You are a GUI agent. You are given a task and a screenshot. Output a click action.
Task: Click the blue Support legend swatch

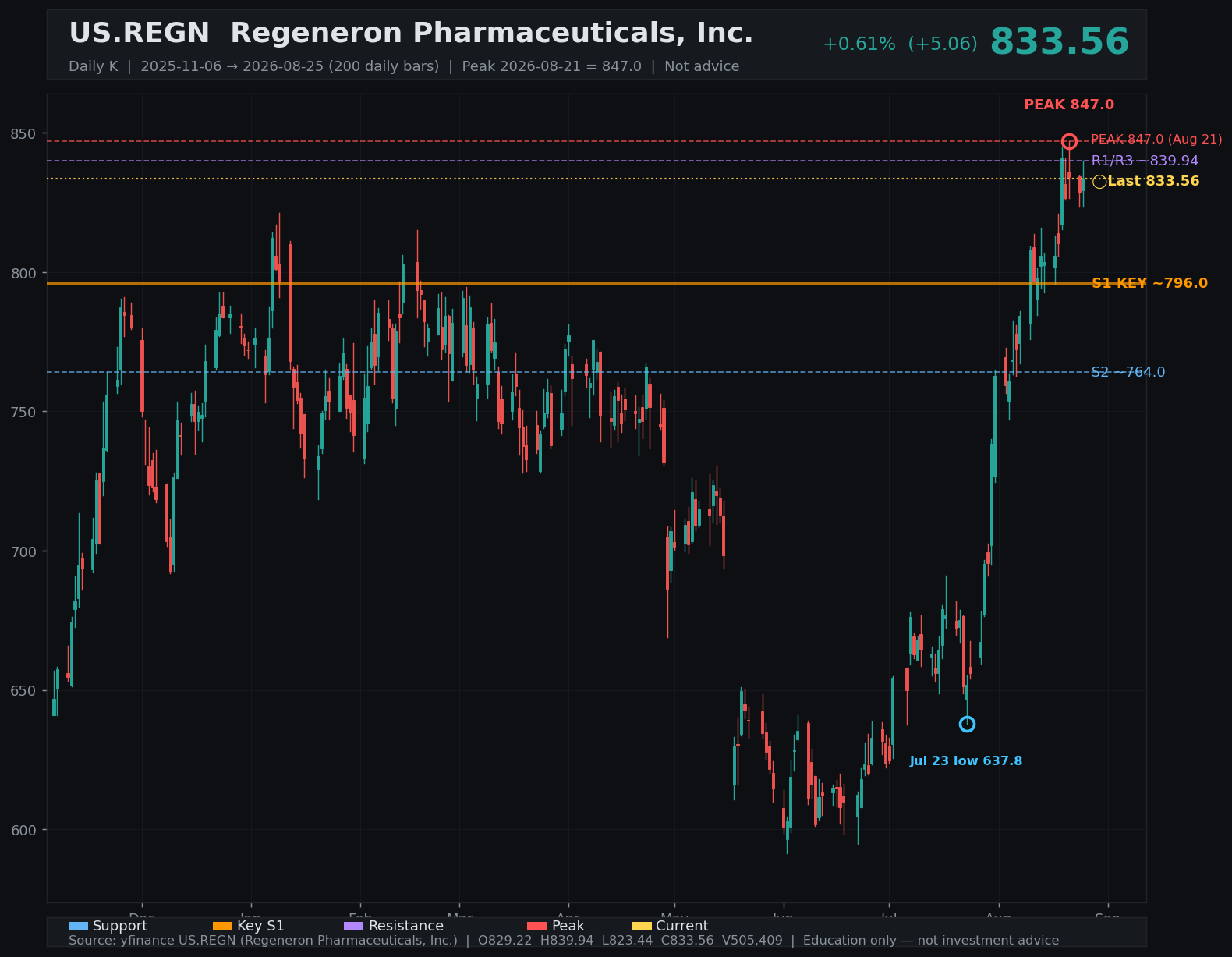(78, 926)
